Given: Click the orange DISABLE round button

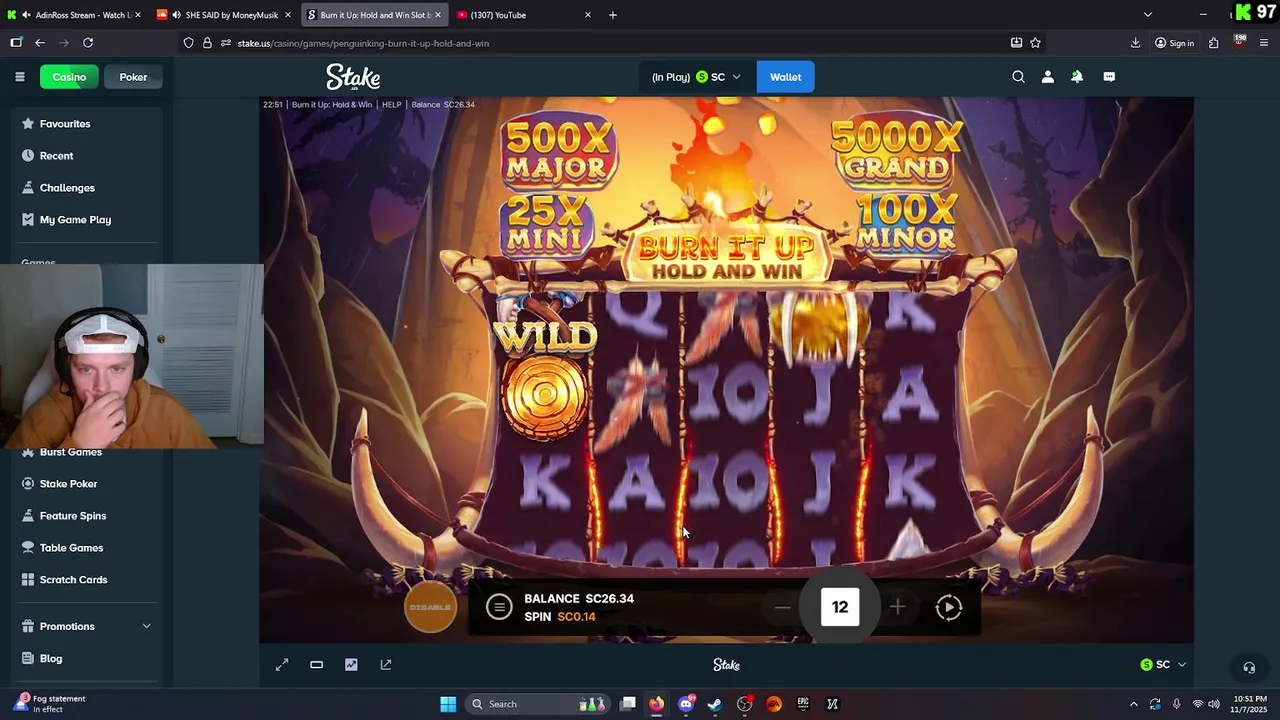Looking at the screenshot, I should [430, 607].
